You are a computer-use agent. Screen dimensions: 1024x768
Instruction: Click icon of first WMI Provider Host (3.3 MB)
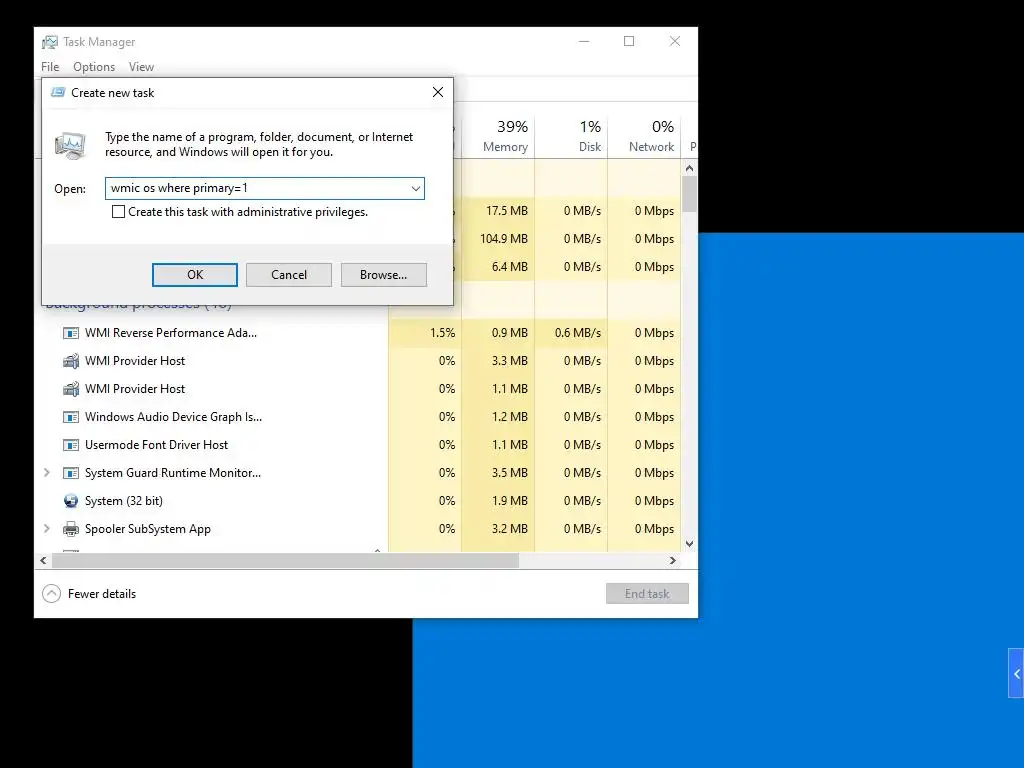[x=71, y=361]
